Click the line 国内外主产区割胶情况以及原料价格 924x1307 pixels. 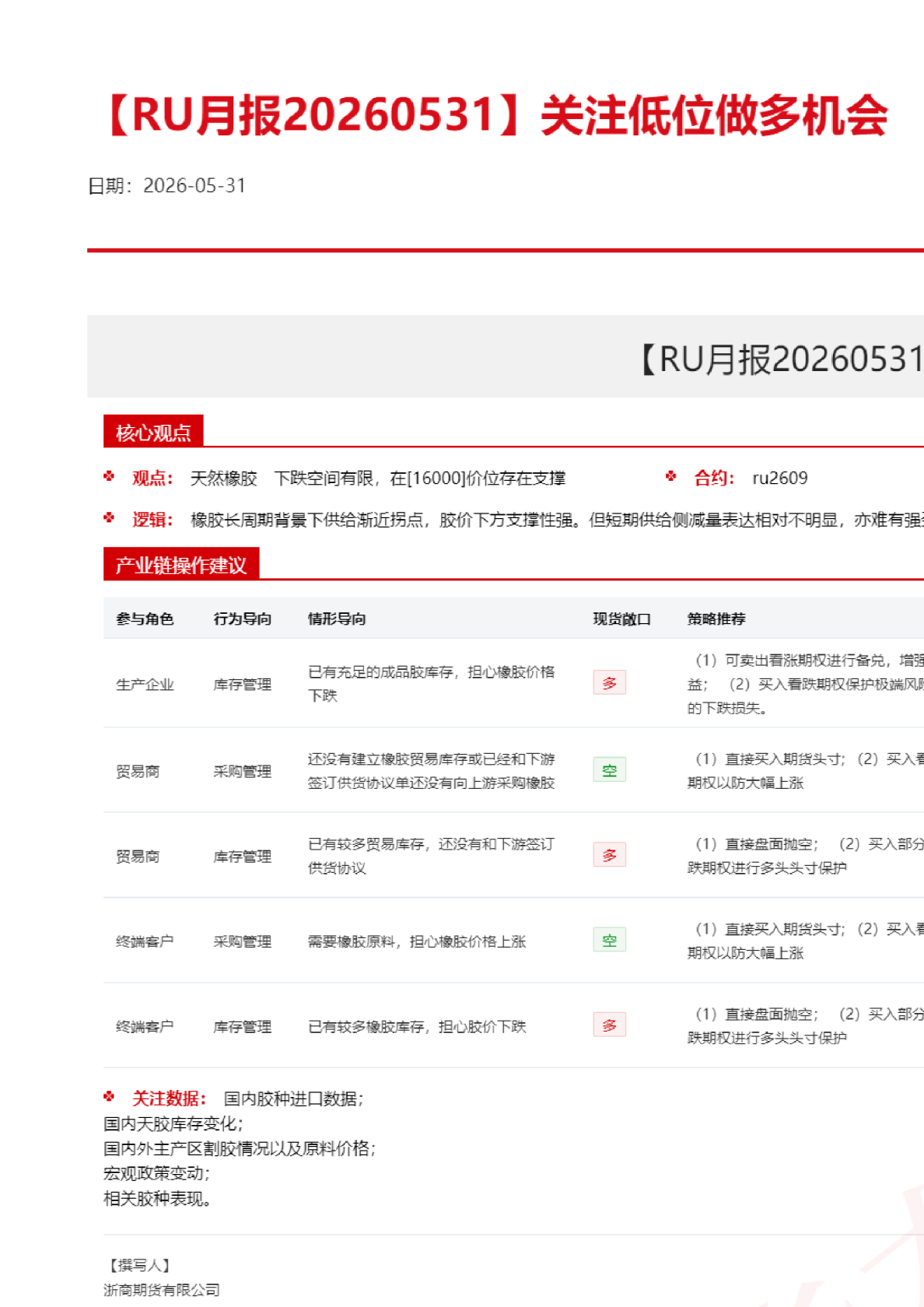pyautogui.click(x=240, y=1148)
